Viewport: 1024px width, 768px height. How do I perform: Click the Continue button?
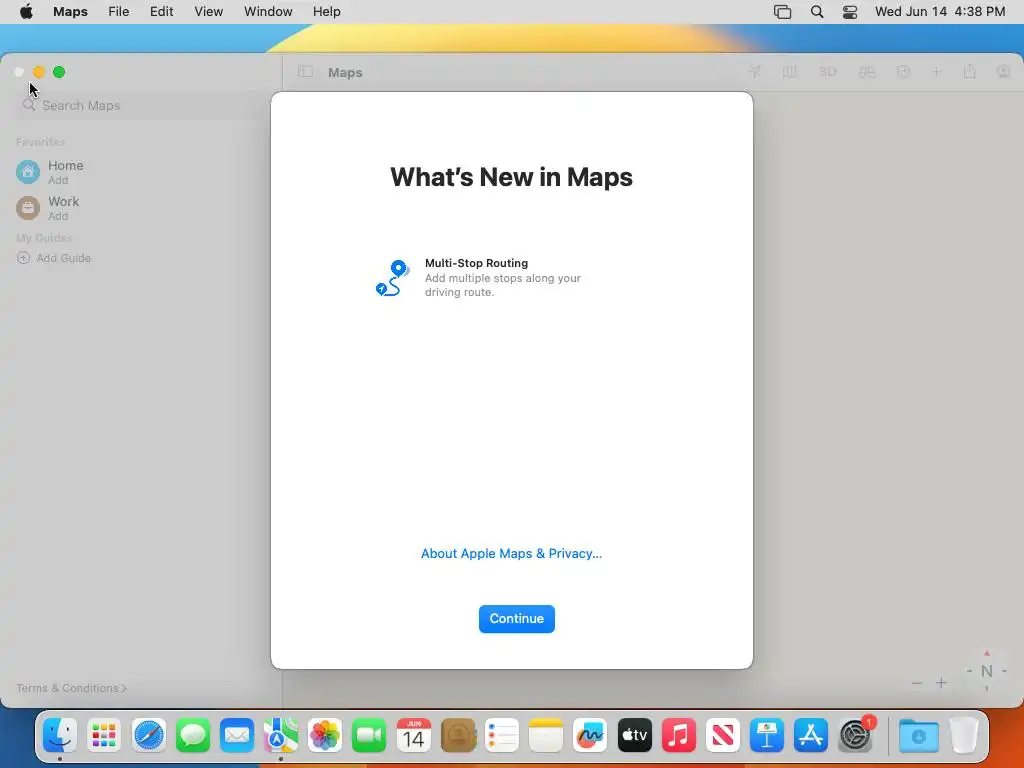(517, 618)
